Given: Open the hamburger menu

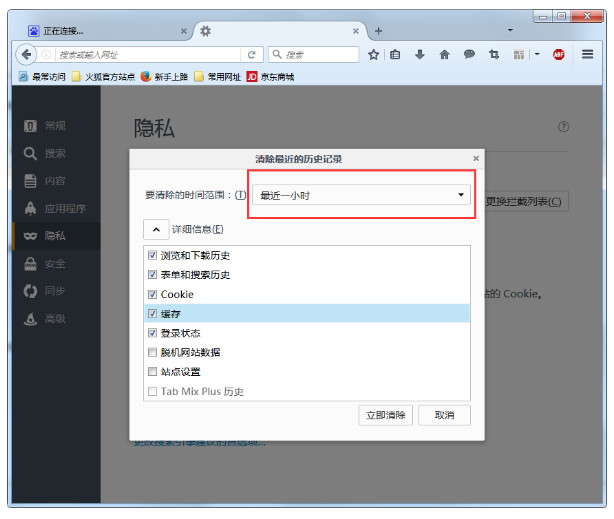Looking at the screenshot, I should [587, 54].
